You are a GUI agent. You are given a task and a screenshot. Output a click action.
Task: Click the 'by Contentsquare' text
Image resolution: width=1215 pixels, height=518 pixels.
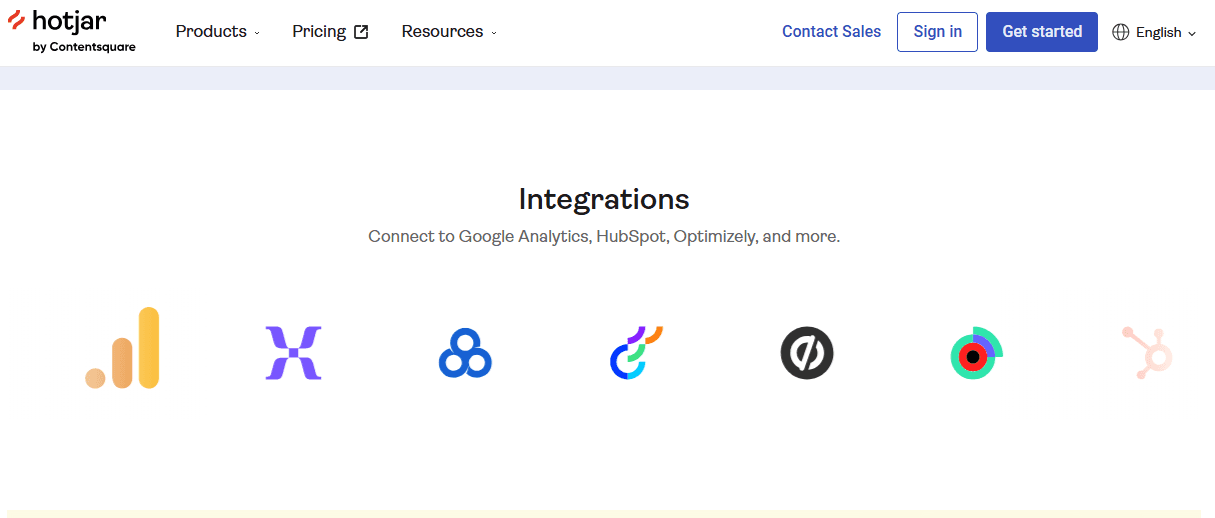click(84, 47)
